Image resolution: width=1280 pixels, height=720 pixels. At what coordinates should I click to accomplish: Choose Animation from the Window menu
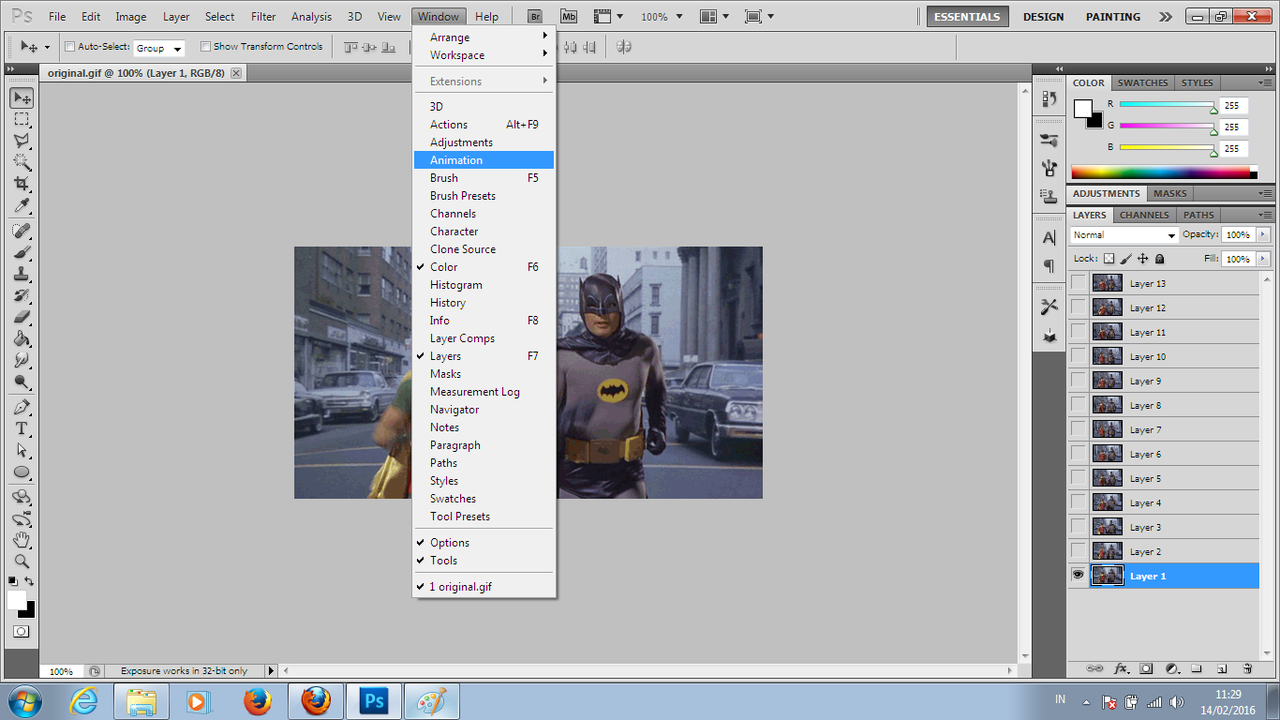[484, 160]
